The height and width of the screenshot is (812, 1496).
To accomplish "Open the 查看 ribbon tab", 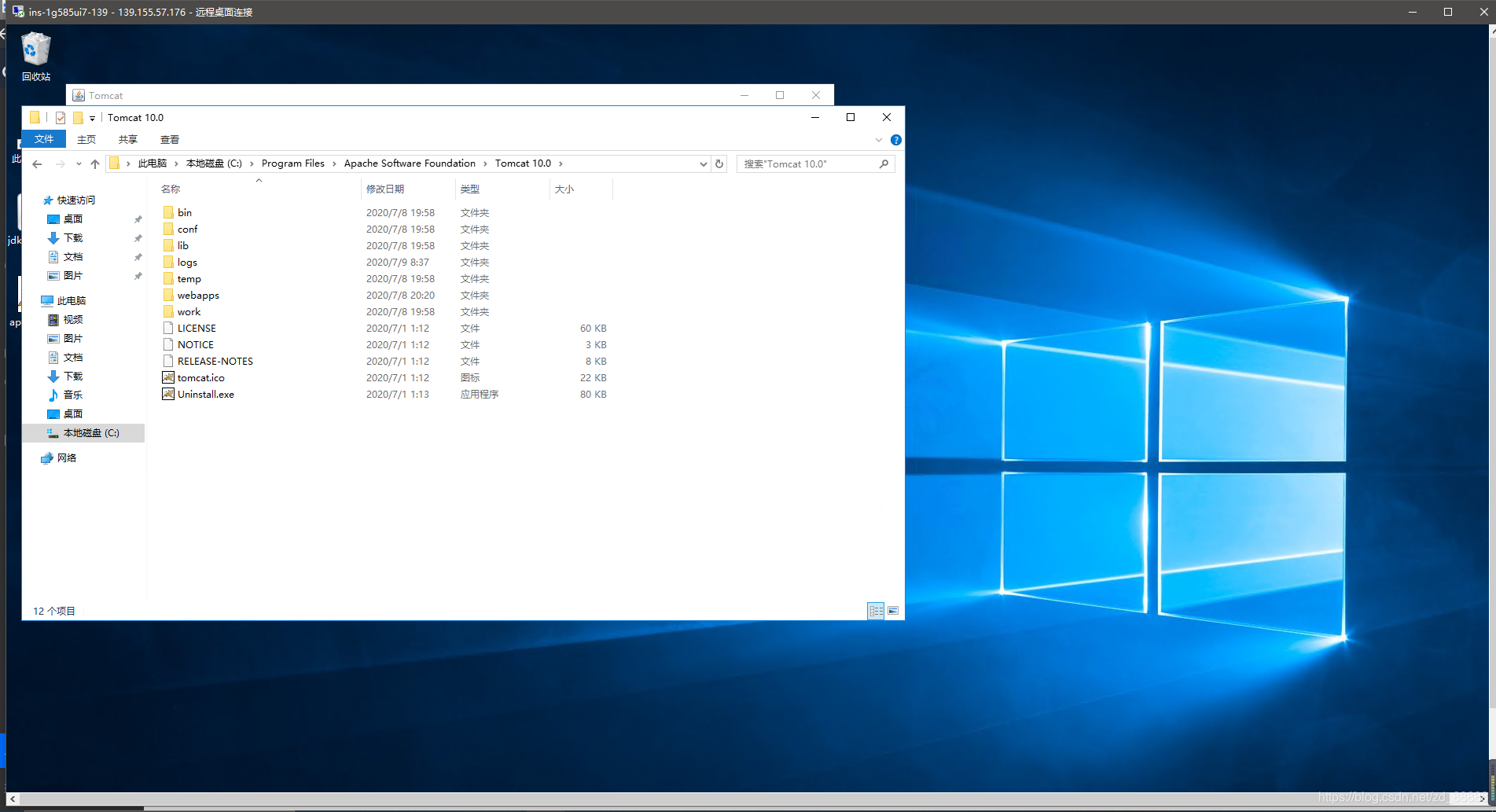I will click(x=170, y=139).
